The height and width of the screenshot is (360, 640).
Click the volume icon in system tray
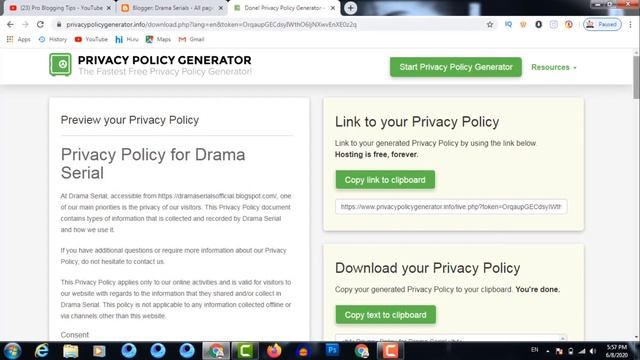tap(593, 351)
